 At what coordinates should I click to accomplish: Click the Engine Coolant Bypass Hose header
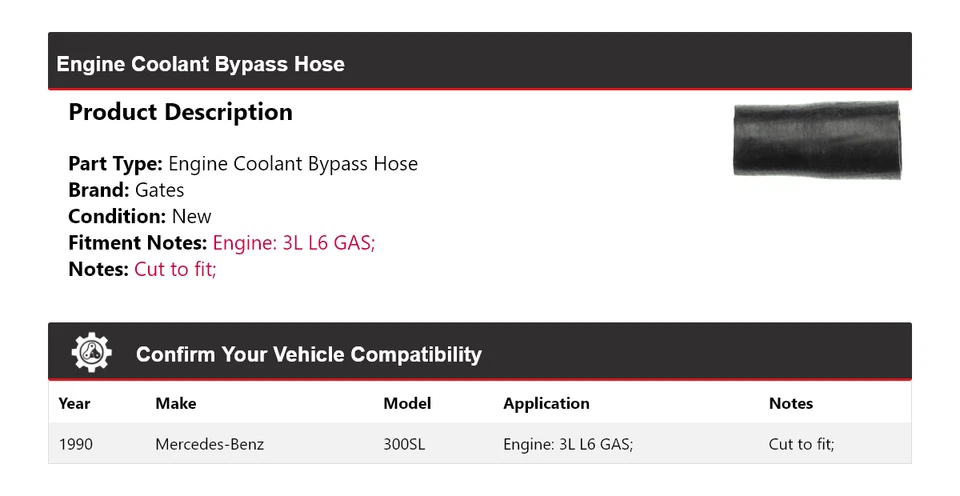201,64
